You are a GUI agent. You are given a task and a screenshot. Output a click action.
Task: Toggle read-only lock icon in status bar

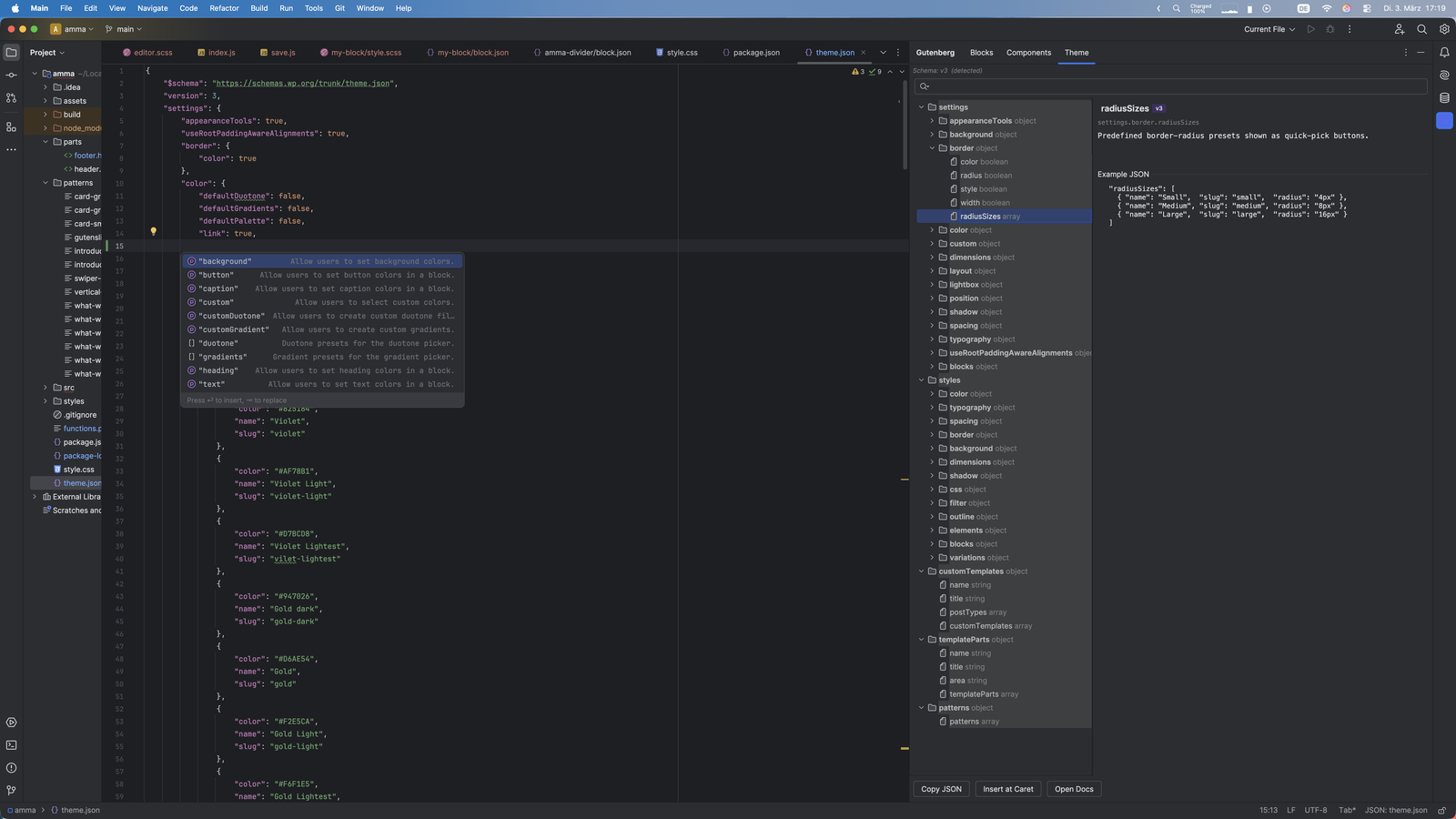pos(1441,810)
